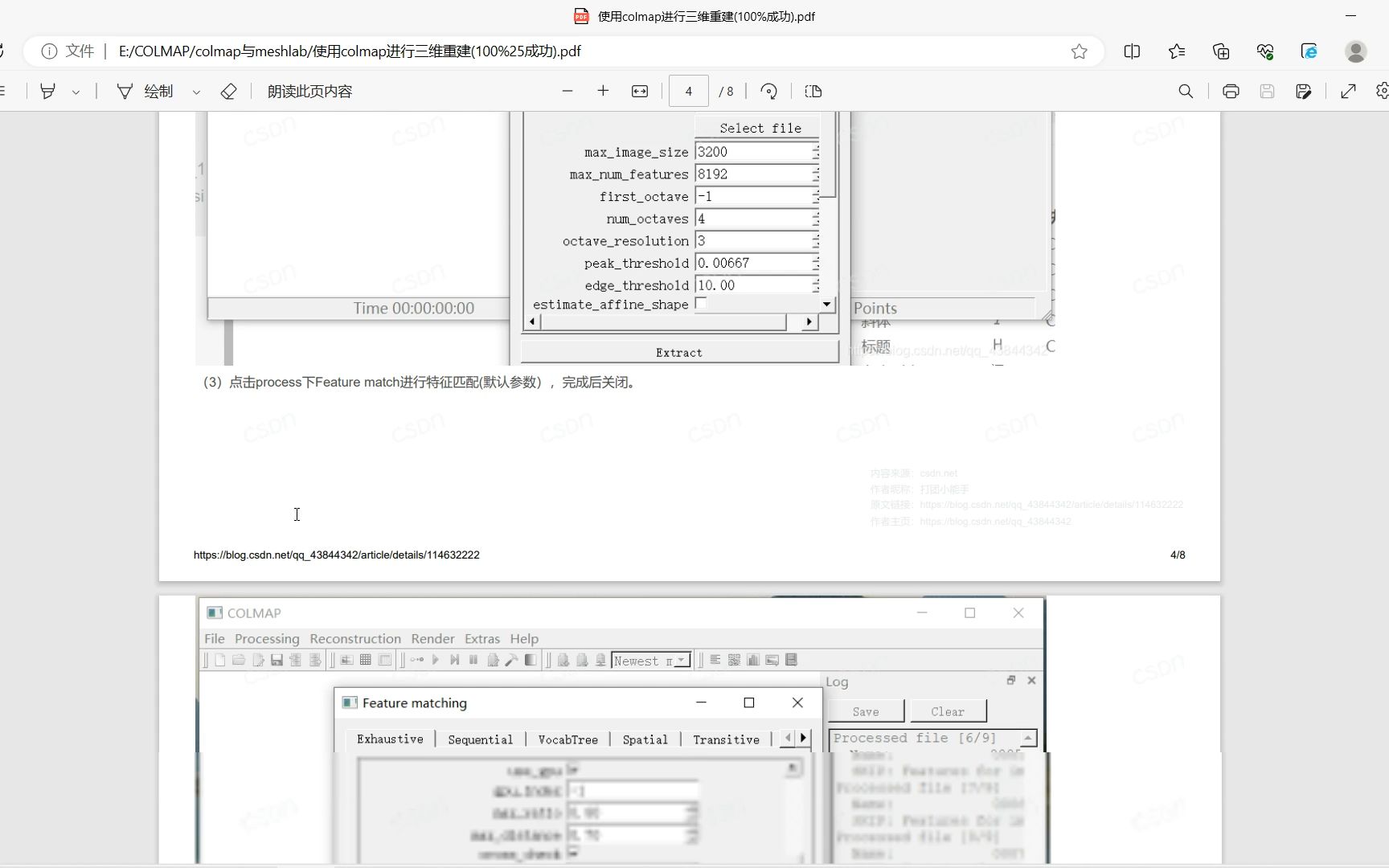The image size is (1389, 868).
Task: Toggle the estimate_affine_shape checkbox
Action: pos(701,304)
